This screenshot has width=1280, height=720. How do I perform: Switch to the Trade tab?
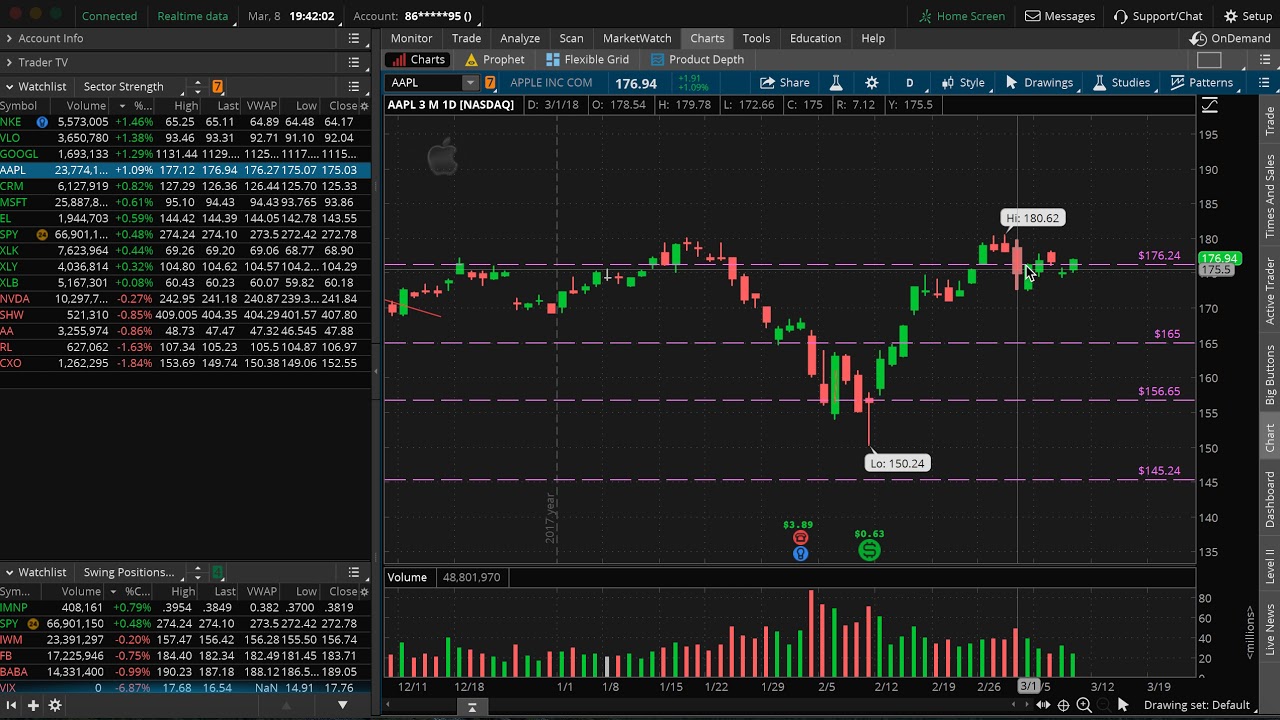(x=466, y=38)
